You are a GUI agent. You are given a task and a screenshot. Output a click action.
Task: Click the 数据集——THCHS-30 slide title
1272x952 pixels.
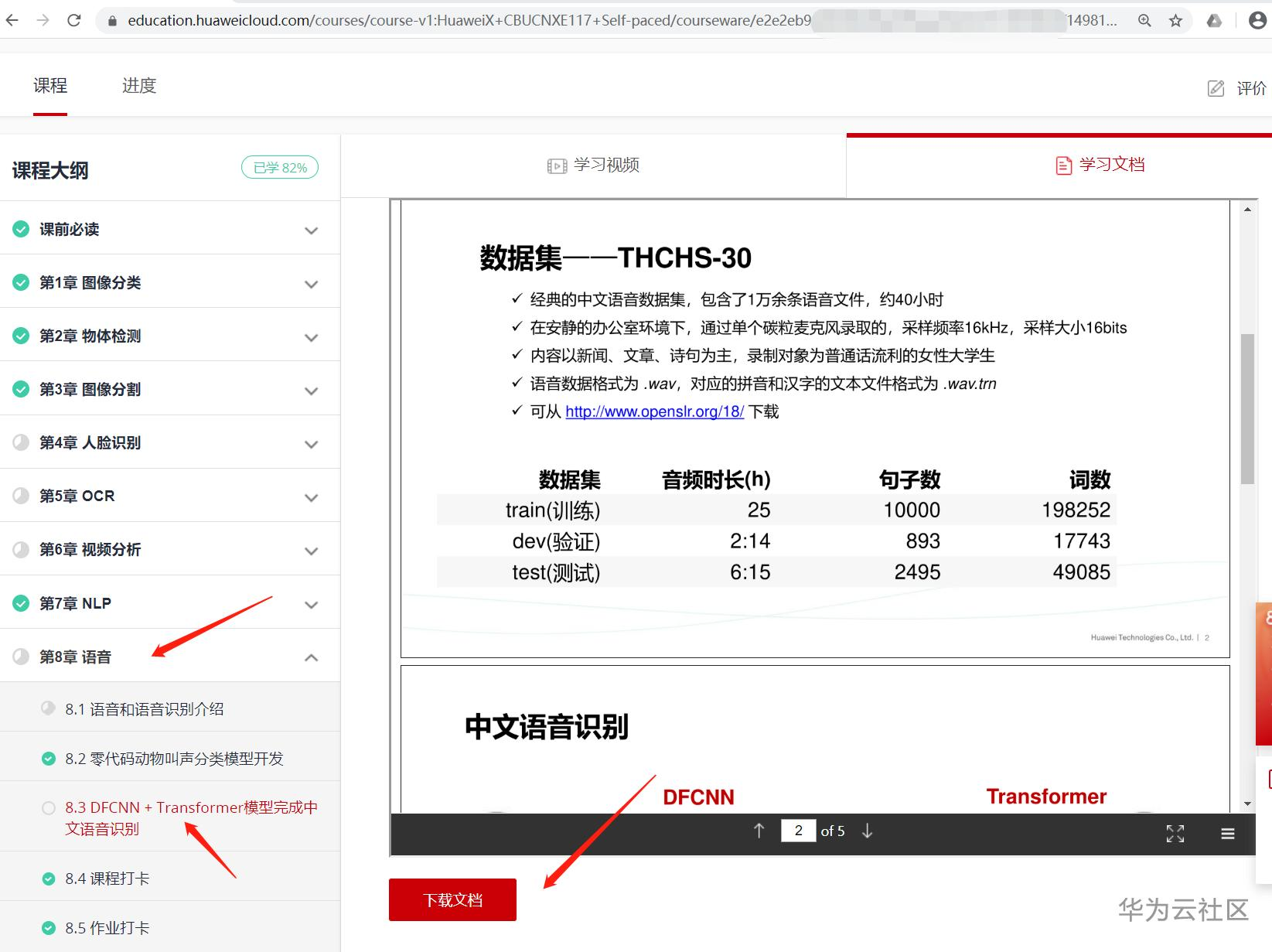pyautogui.click(x=616, y=258)
